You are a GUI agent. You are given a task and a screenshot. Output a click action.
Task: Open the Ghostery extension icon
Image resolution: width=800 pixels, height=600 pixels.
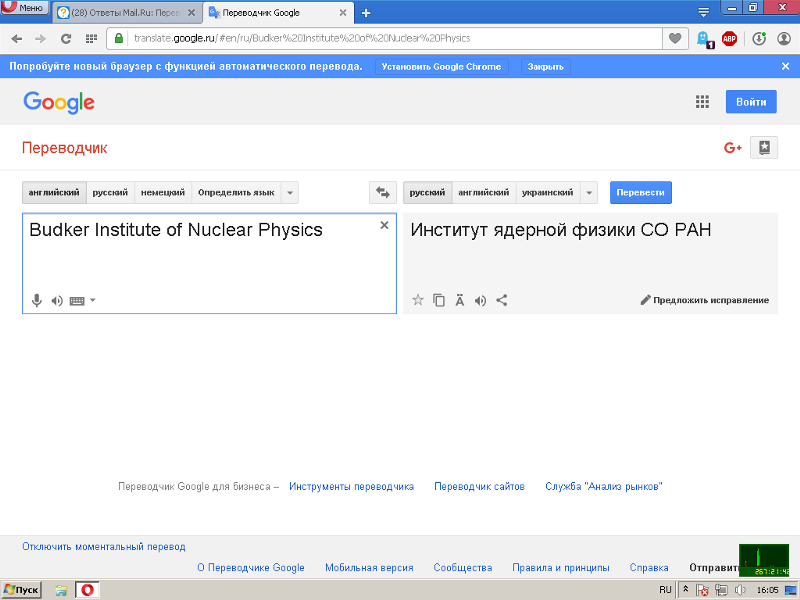705,39
